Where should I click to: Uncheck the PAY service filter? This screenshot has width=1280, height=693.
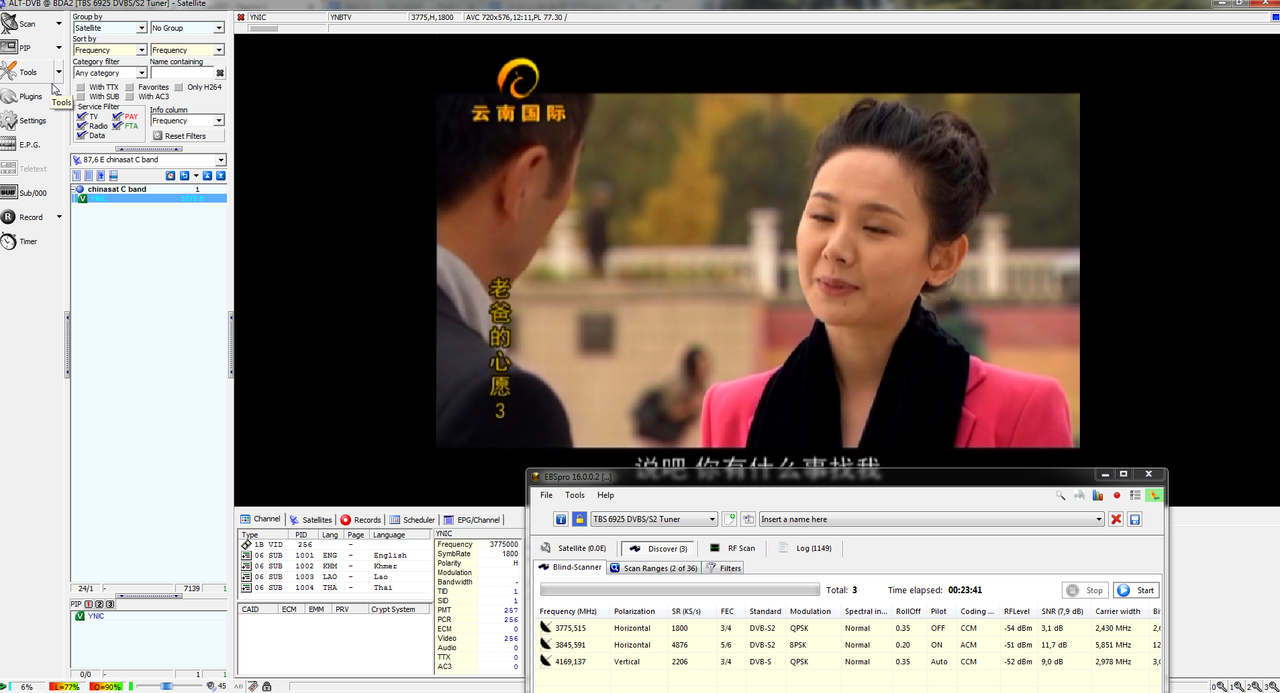[x=118, y=117]
